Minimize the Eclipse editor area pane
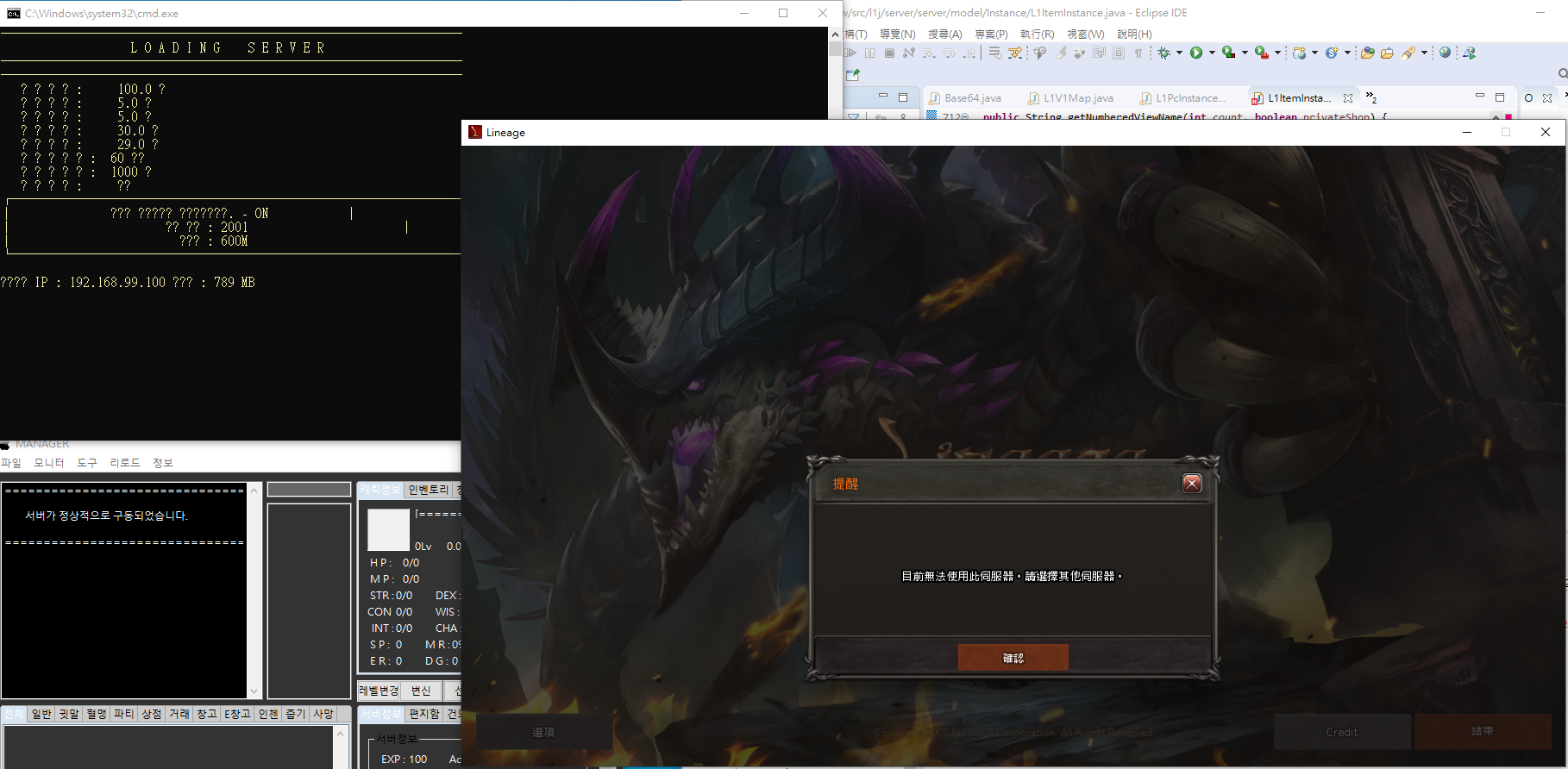 pos(1479,95)
